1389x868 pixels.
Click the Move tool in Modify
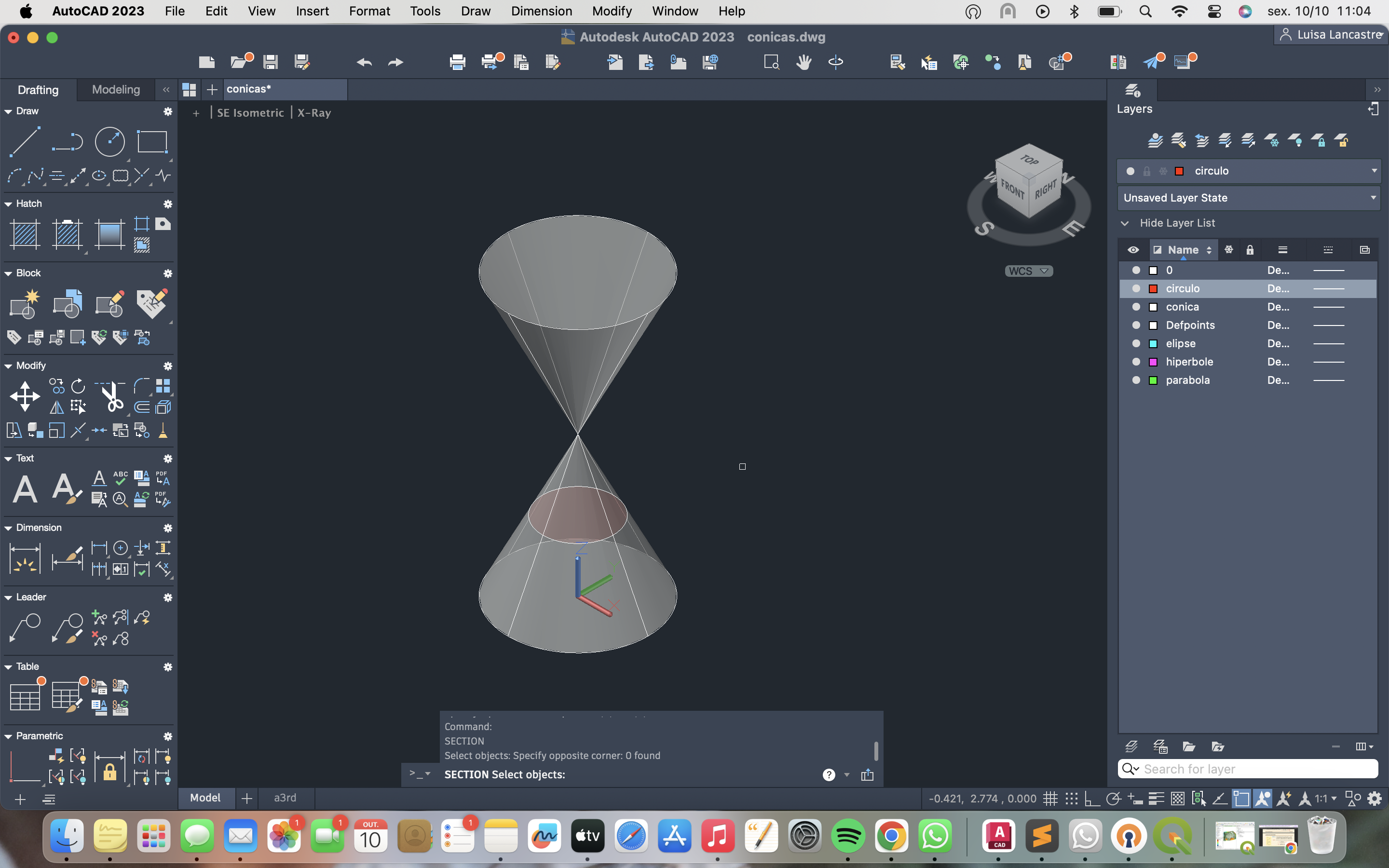(x=25, y=396)
